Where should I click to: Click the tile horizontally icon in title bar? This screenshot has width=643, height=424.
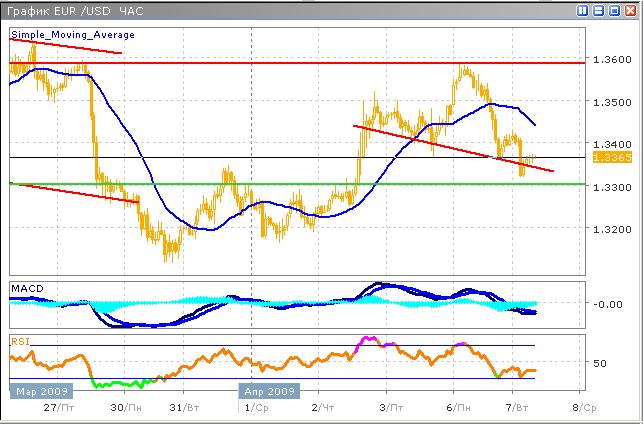pyautogui.click(x=598, y=10)
